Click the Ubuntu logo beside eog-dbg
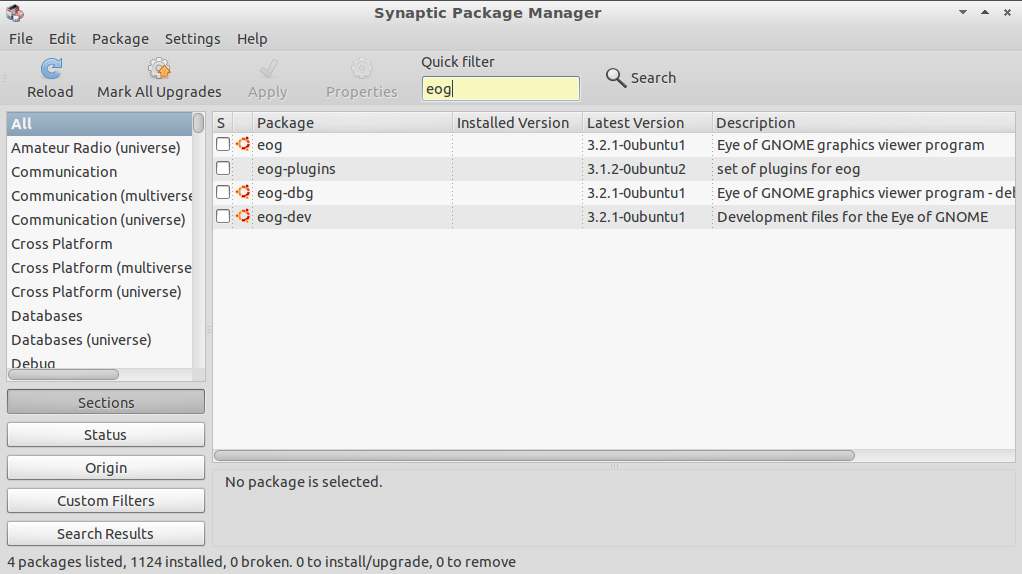This screenshot has width=1022, height=574. tap(243, 192)
